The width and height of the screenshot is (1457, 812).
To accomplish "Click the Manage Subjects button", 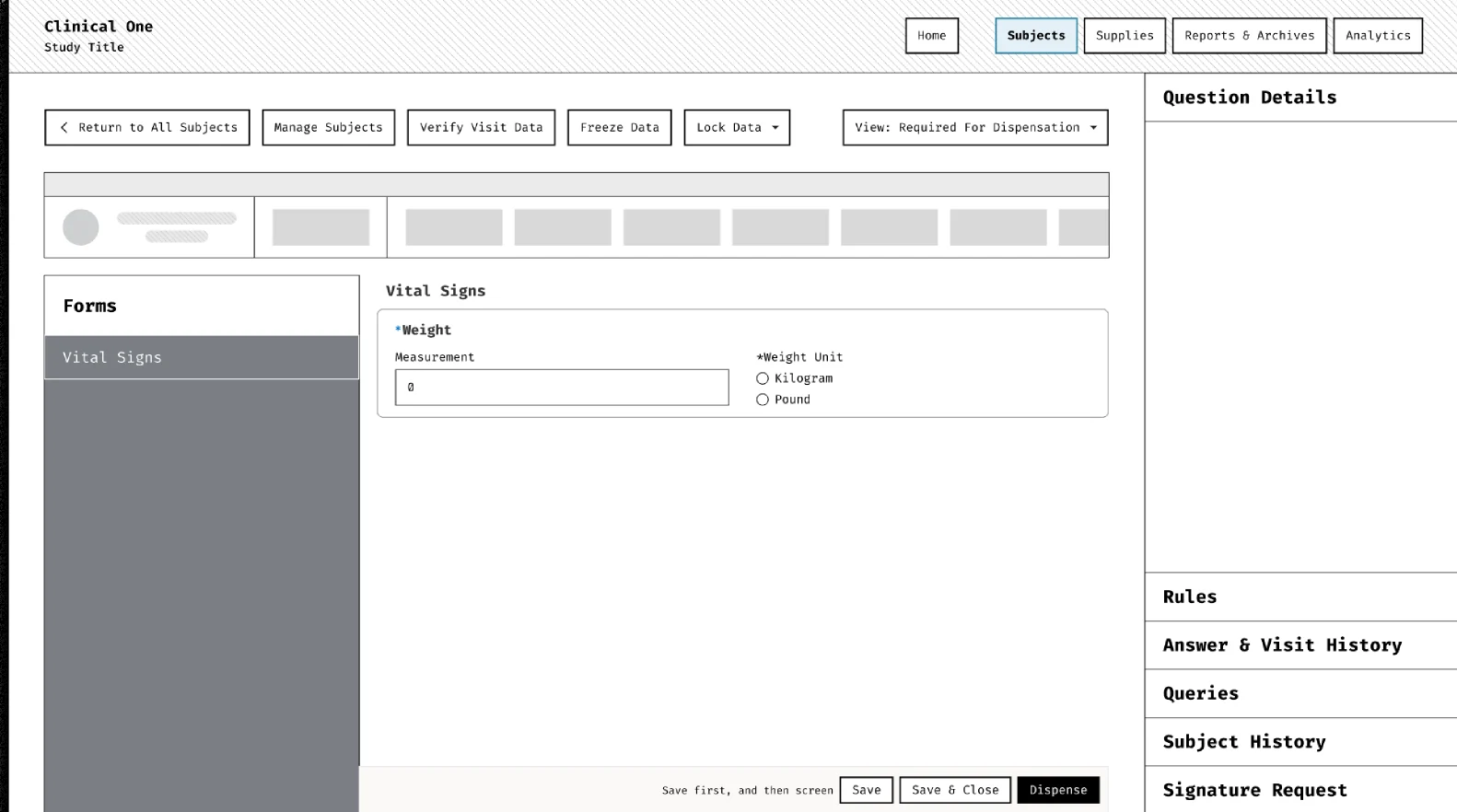I will 328,128.
